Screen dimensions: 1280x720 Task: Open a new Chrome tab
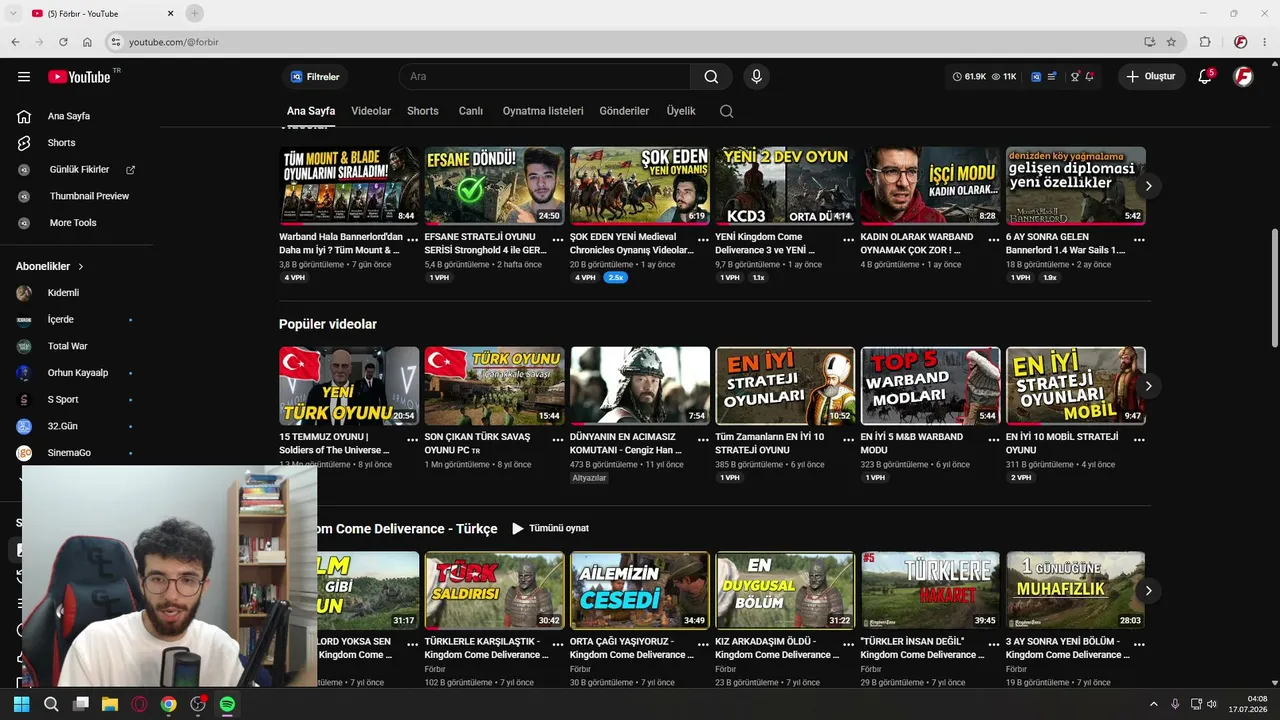pyautogui.click(x=194, y=13)
